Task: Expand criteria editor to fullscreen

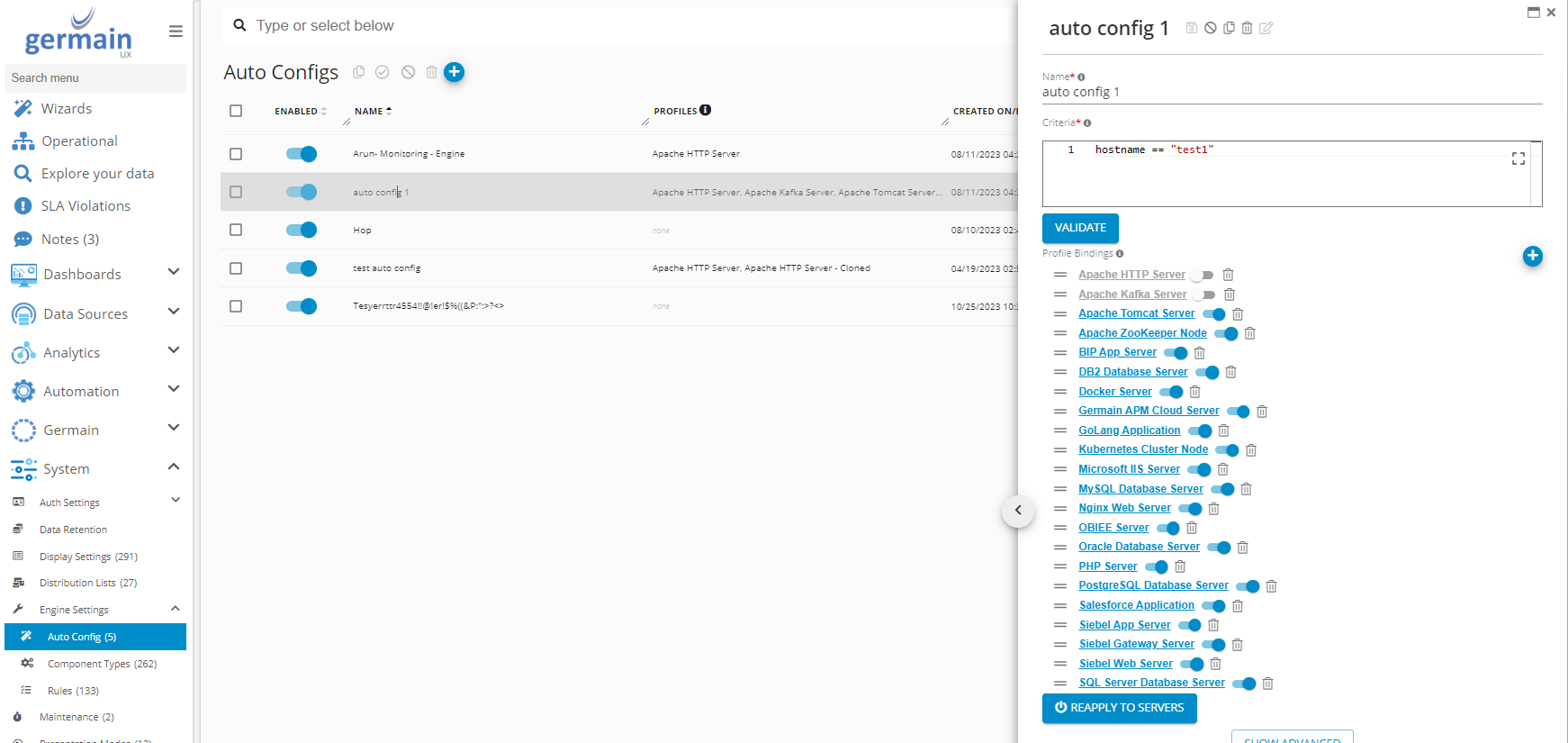Action: pyautogui.click(x=1518, y=159)
